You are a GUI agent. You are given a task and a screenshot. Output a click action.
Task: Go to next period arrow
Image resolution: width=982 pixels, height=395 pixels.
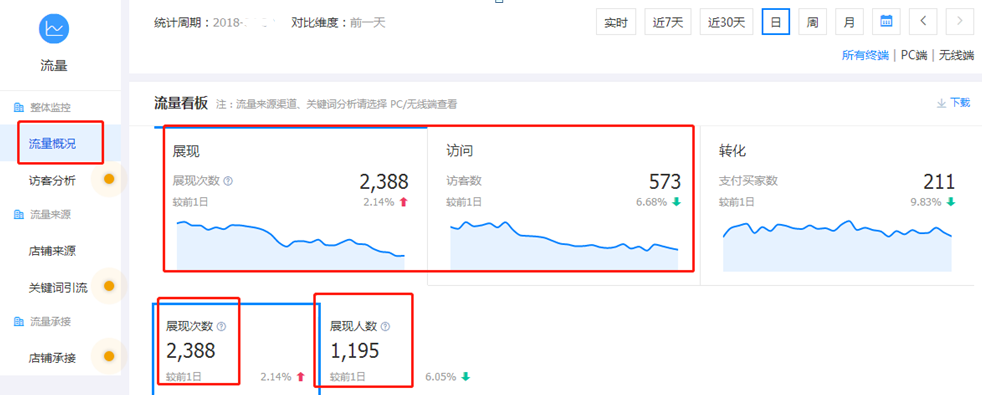[x=959, y=21]
